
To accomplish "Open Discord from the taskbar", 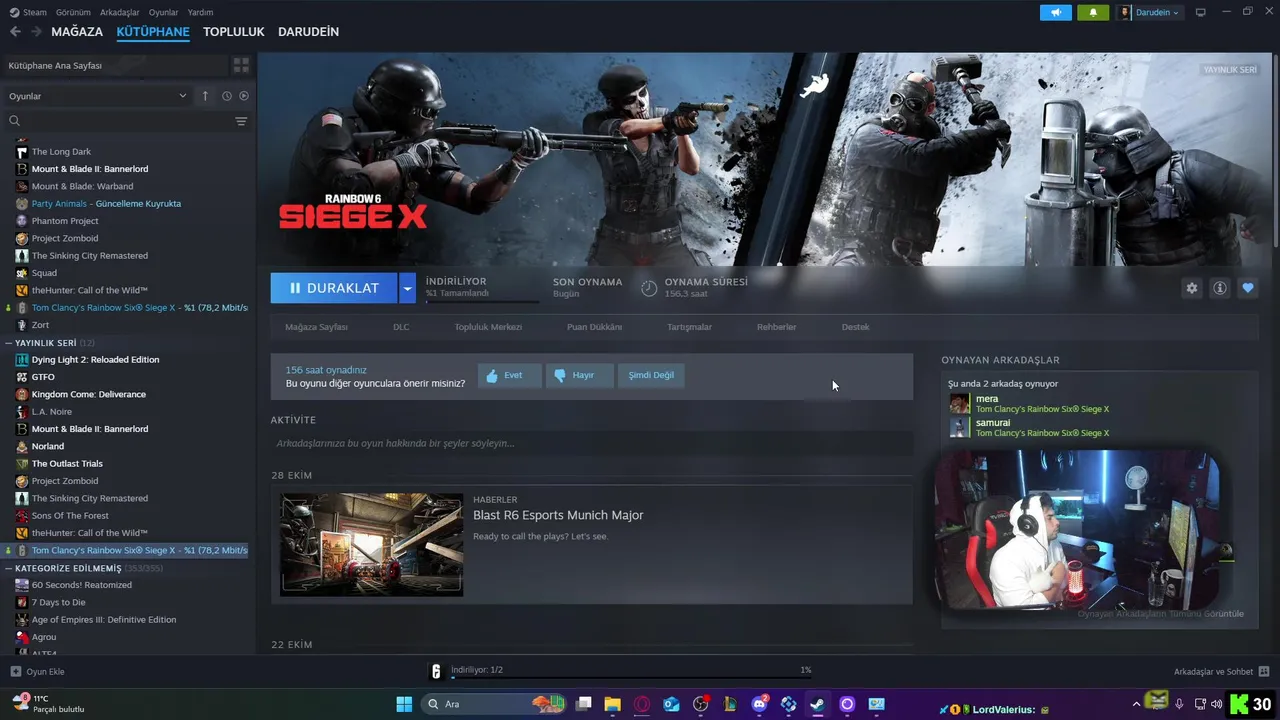I will pos(759,704).
